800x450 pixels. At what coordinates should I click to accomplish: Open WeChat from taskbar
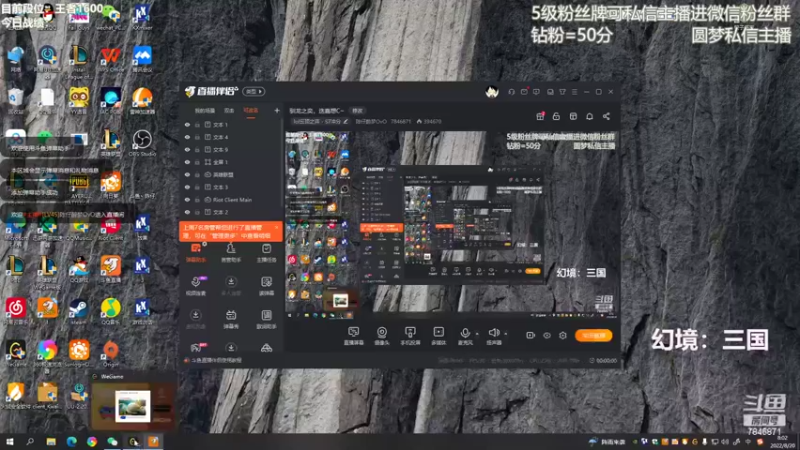coord(112,441)
